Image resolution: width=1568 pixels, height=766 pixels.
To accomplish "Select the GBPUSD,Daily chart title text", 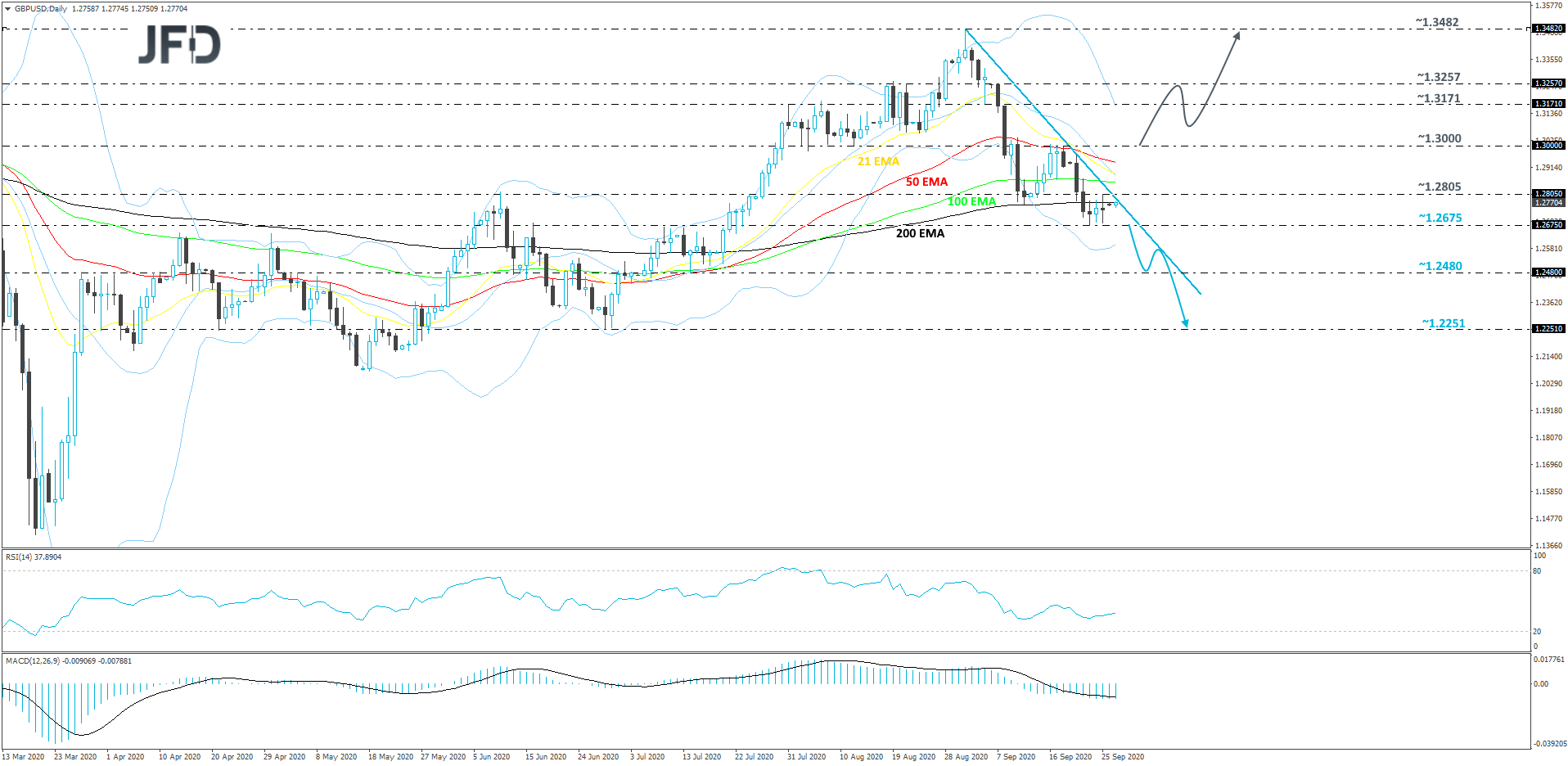I will (41, 9).
